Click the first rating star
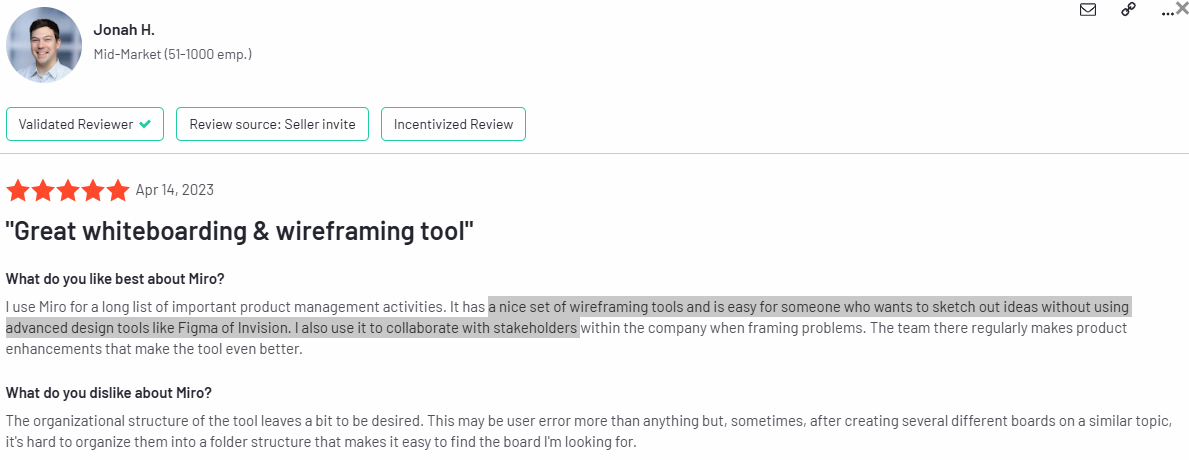The image size is (1189, 460). pyautogui.click(x=18, y=190)
